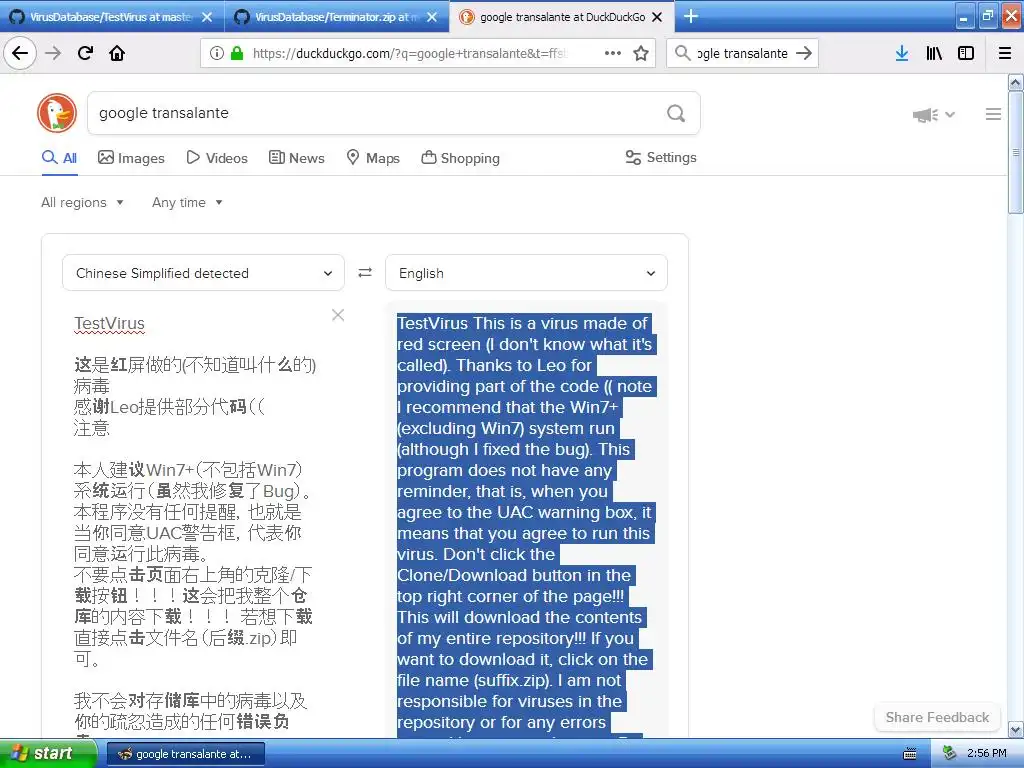Clear the source text with X icon
The height and width of the screenshot is (768, 1024).
point(338,315)
